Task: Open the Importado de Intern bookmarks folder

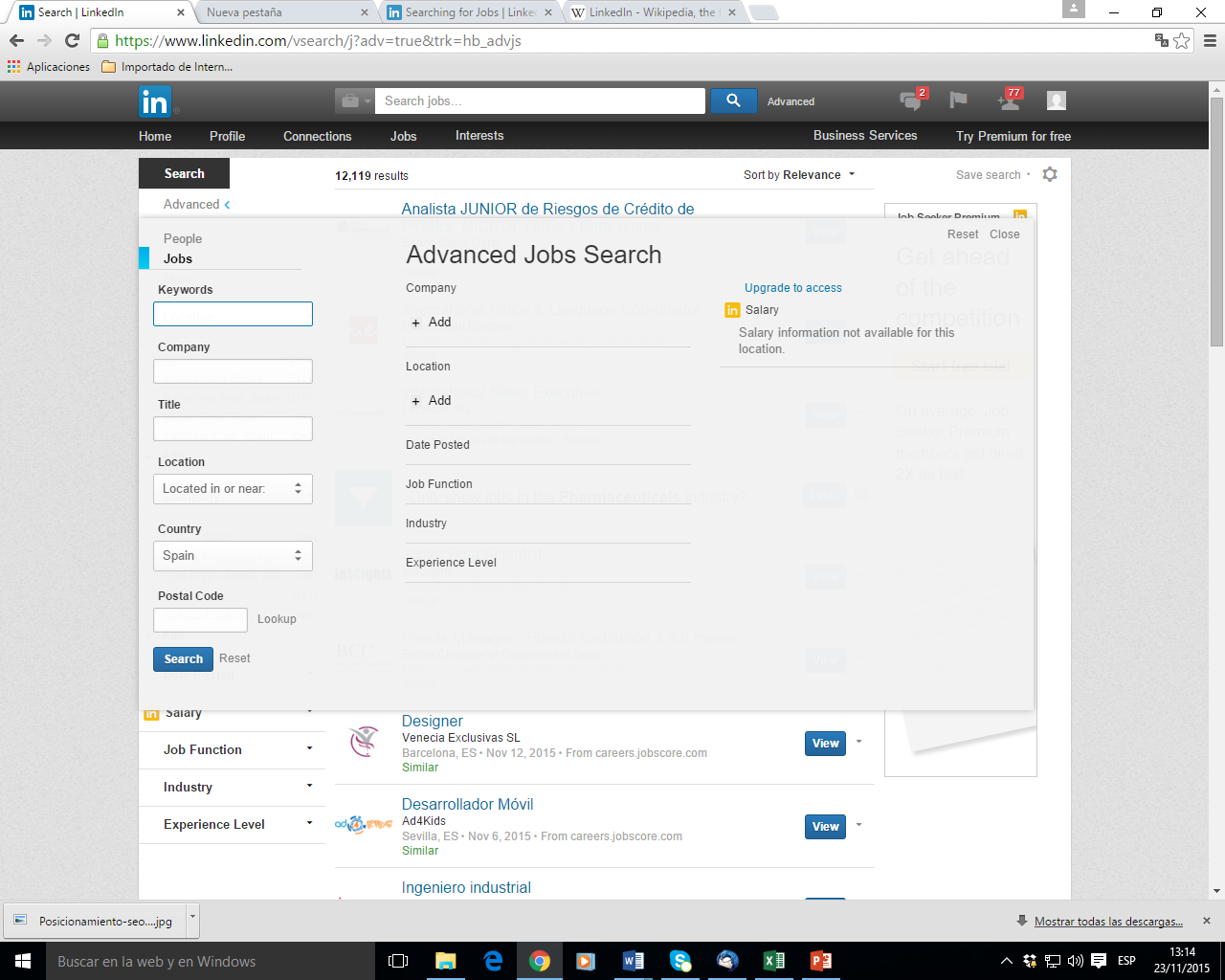Action: coord(167,67)
